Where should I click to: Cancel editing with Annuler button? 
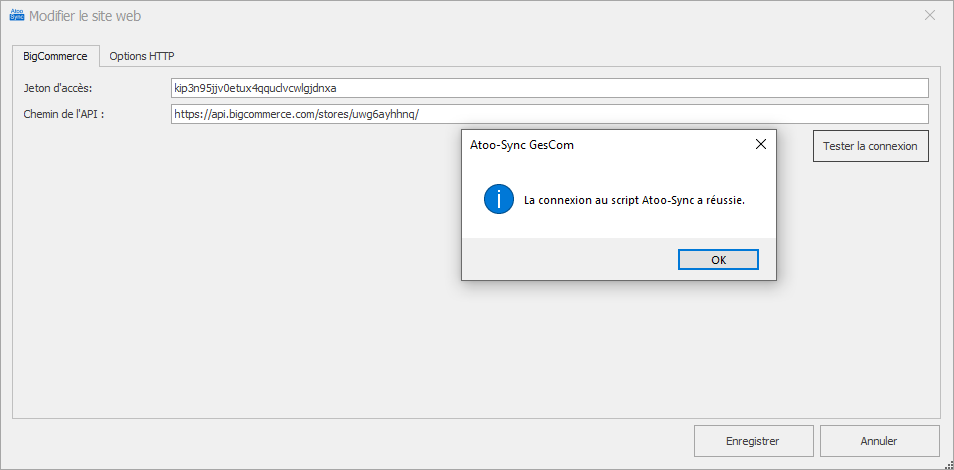[878, 441]
